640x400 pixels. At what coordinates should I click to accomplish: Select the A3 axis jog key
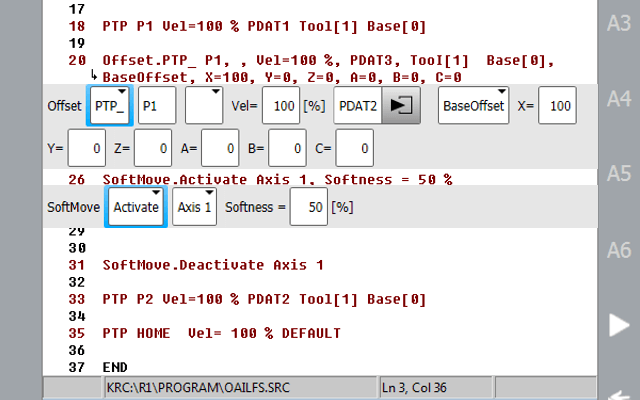[619, 24]
